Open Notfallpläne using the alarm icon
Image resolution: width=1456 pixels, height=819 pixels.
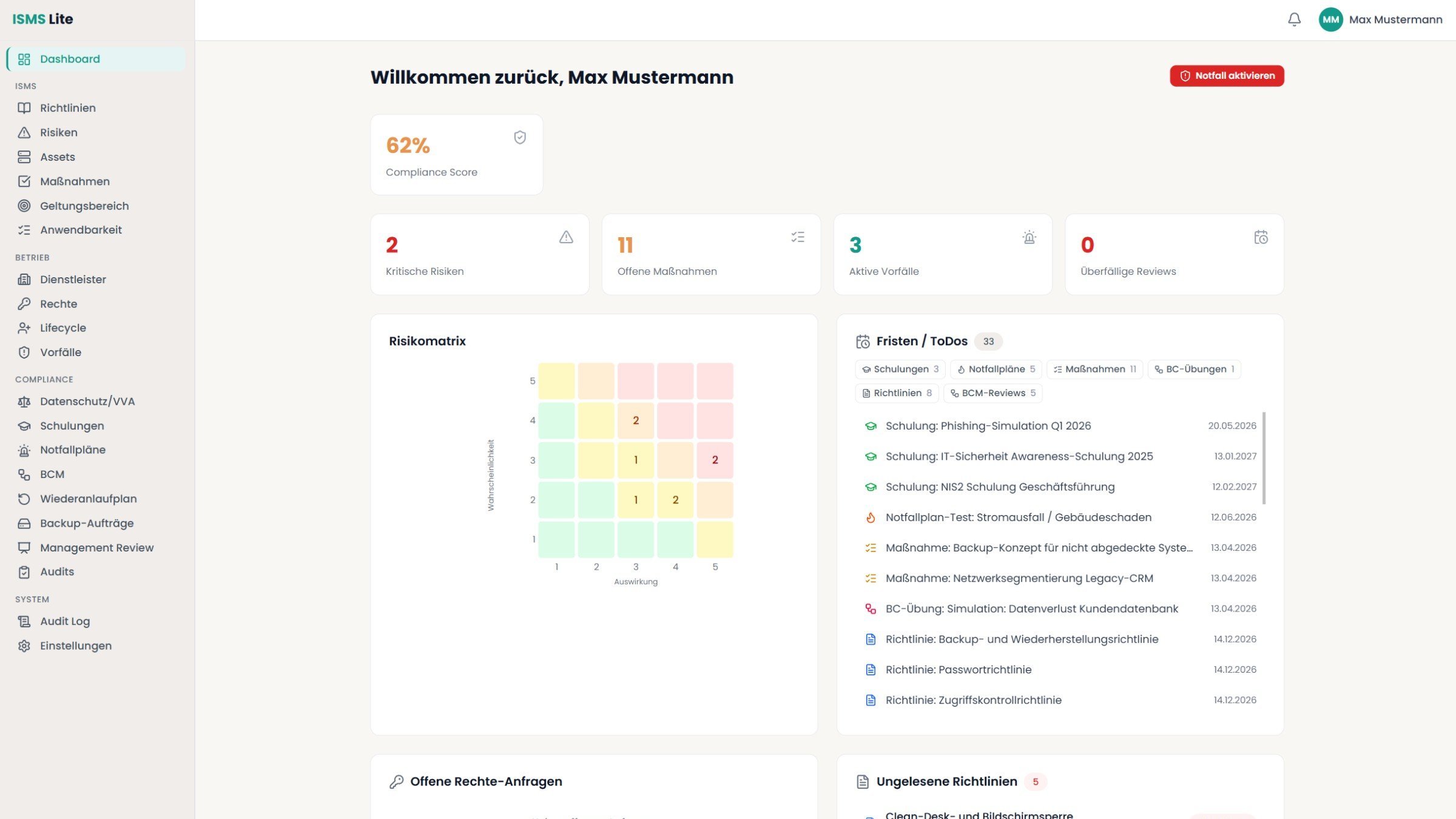coord(24,450)
